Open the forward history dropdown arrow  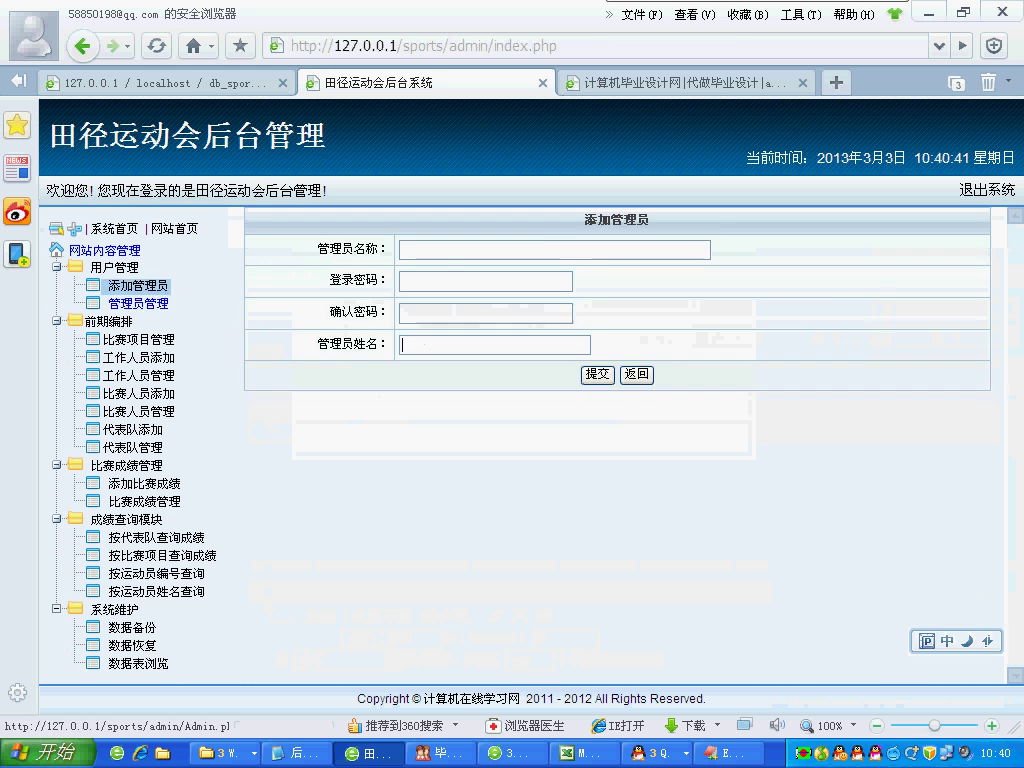(127, 46)
